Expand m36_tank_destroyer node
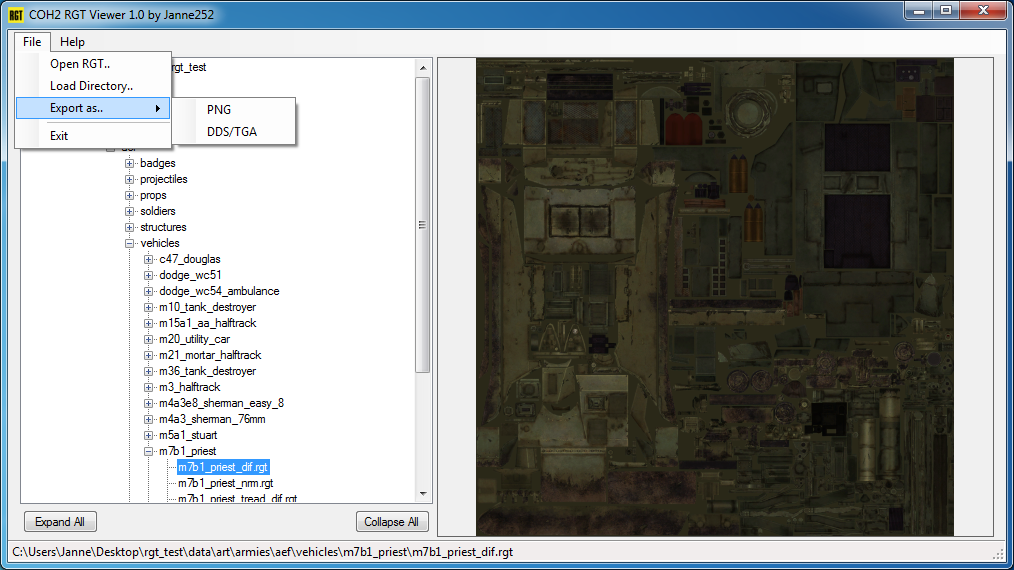1014x570 pixels. (148, 371)
